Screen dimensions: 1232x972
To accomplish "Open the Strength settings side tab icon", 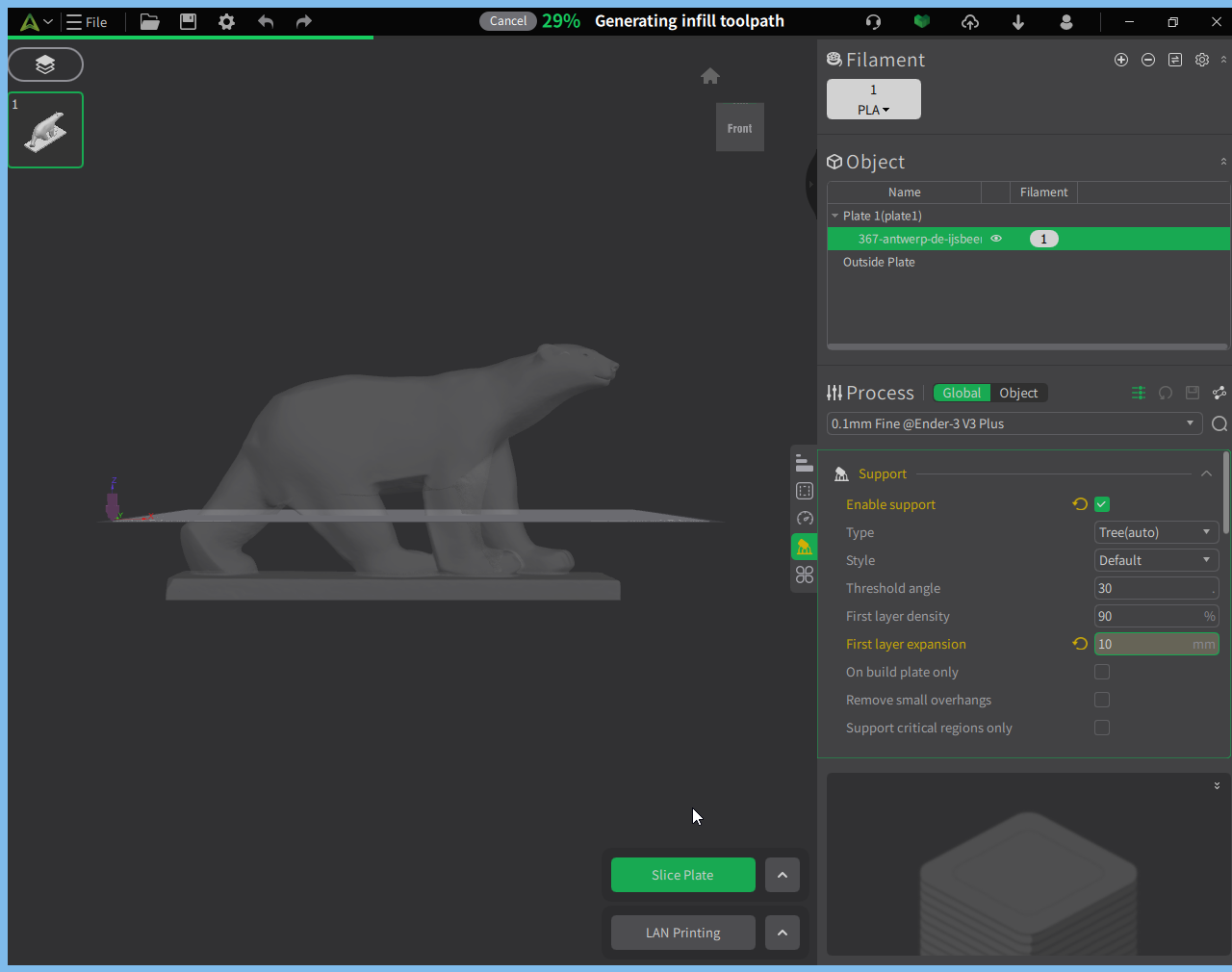I will coord(805,491).
